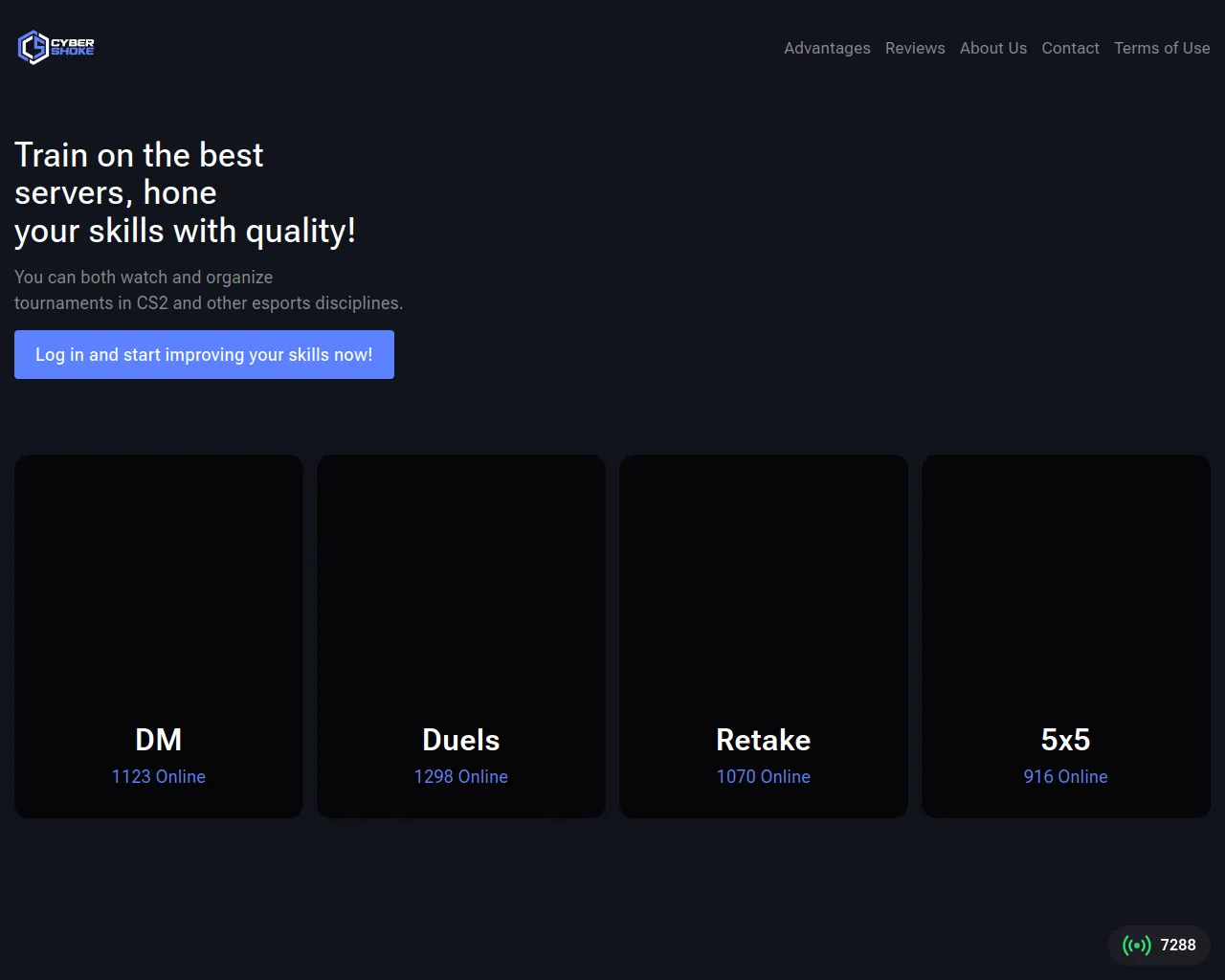The width and height of the screenshot is (1225, 980).
Task: Go to Reviews in the navigation
Action: (x=915, y=48)
